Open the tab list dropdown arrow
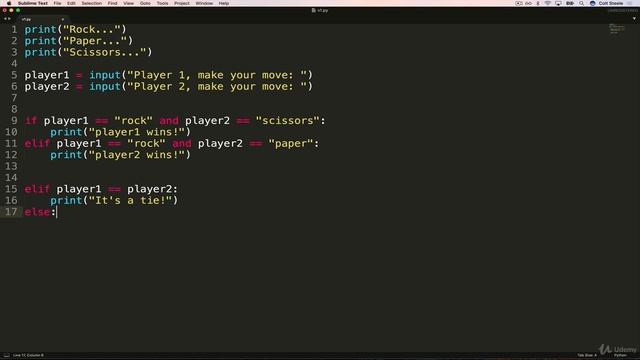This screenshot has height=360, width=640. click(x=634, y=19)
